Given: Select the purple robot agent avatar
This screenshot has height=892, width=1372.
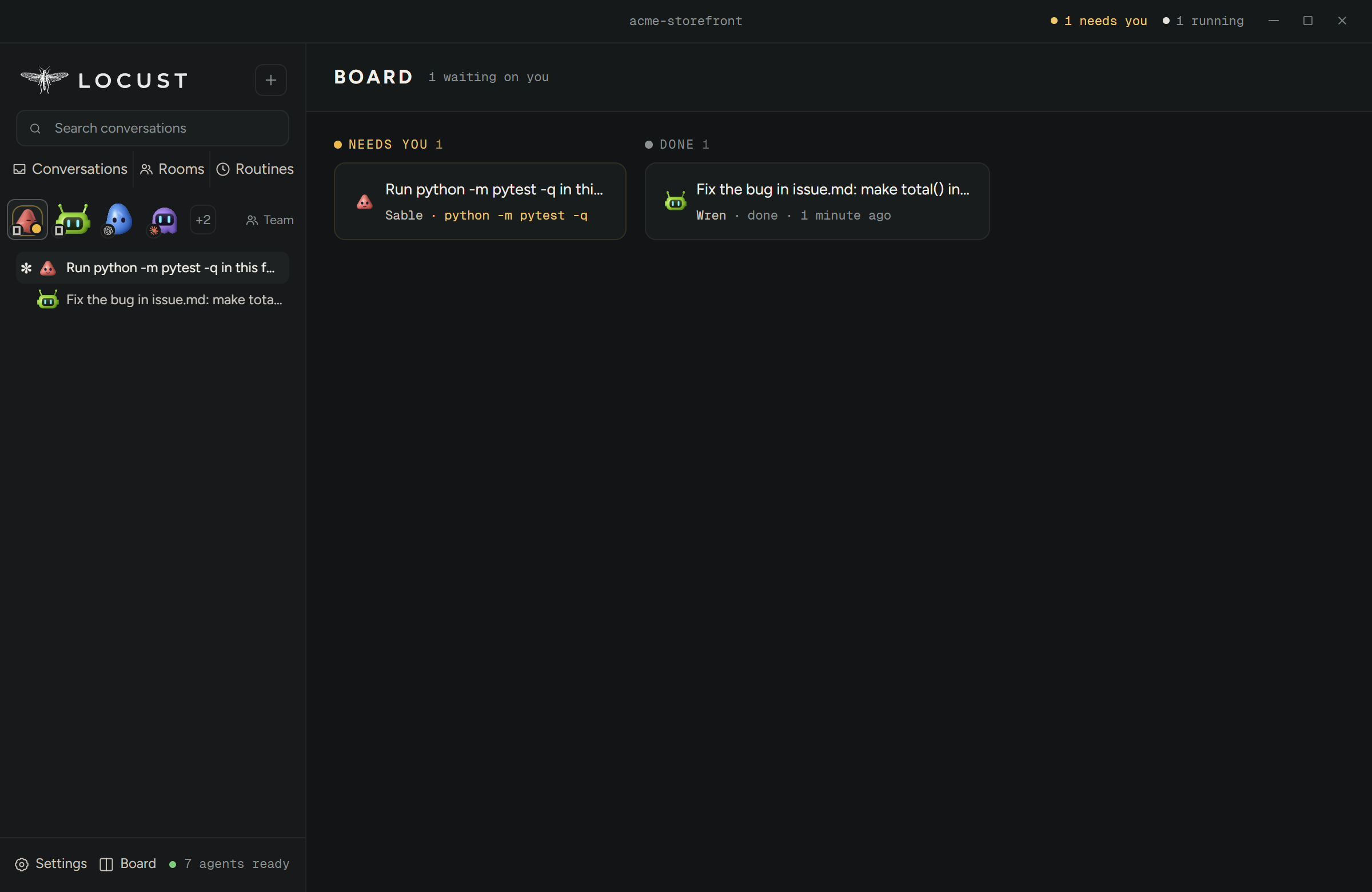Looking at the screenshot, I should coord(163,220).
